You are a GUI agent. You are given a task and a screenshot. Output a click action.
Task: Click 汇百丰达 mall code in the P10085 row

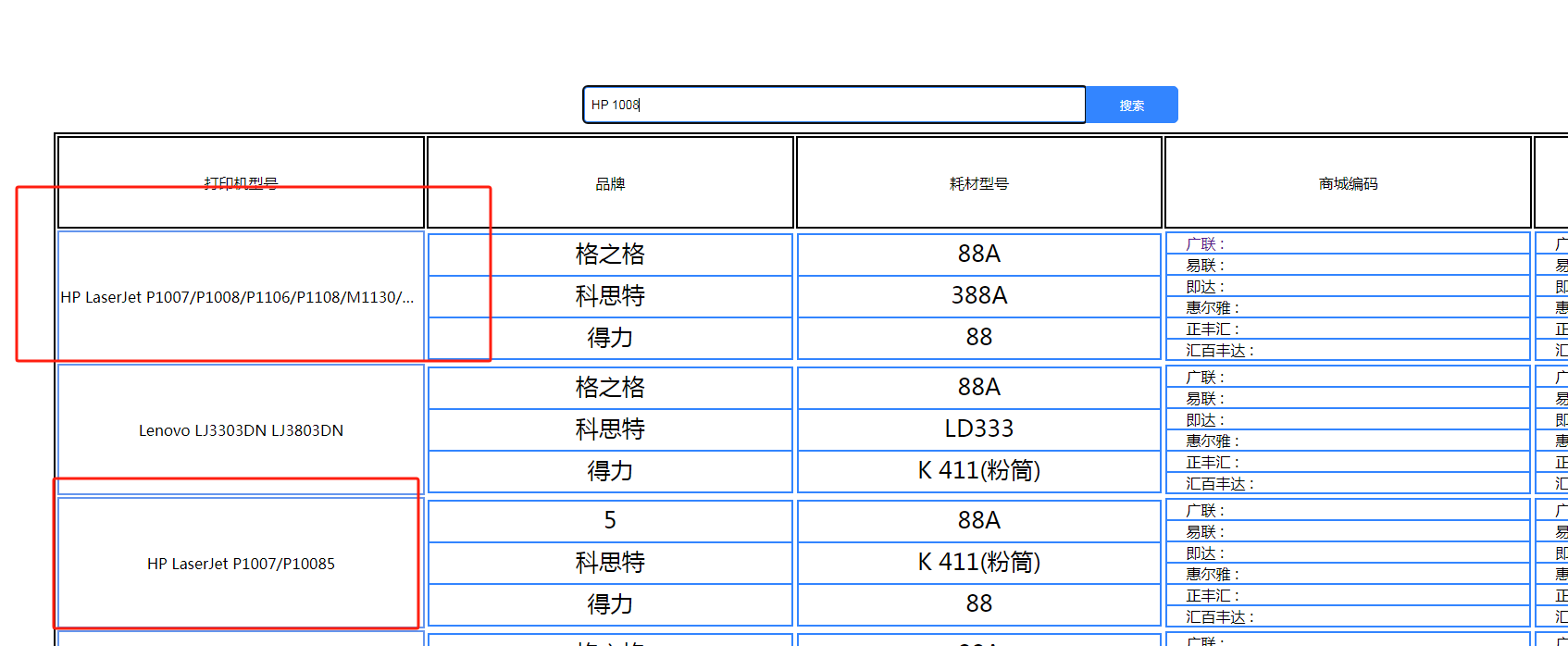tap(1348, 616)
